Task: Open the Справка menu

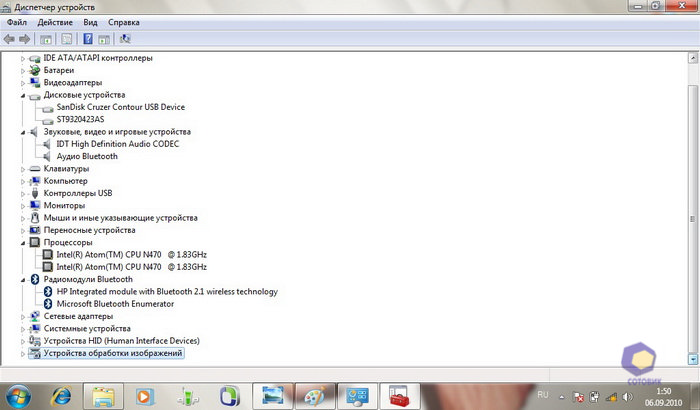Action: (x=123, y=21)
